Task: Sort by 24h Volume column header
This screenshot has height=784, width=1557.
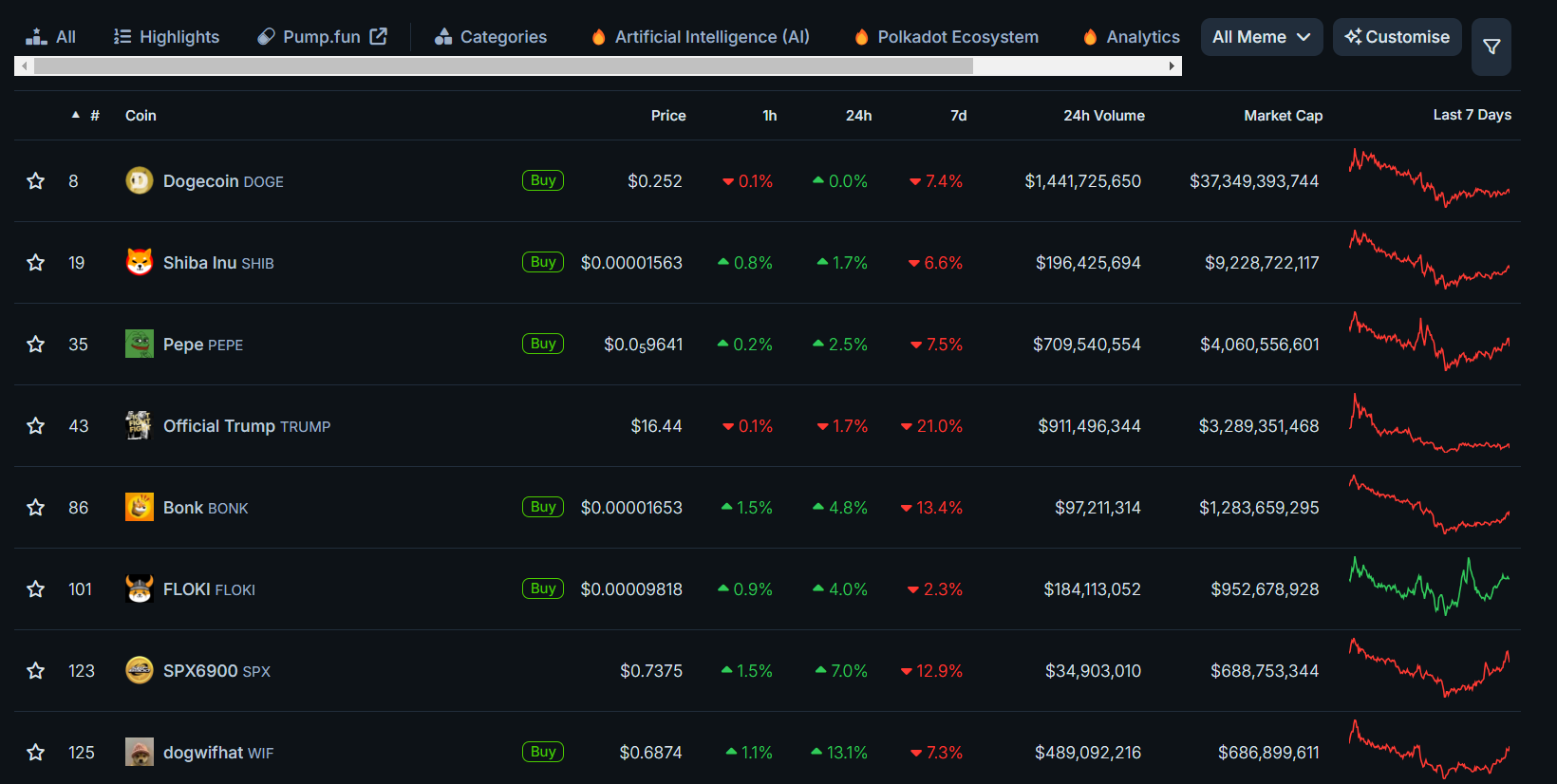Action: (1104, 115)
